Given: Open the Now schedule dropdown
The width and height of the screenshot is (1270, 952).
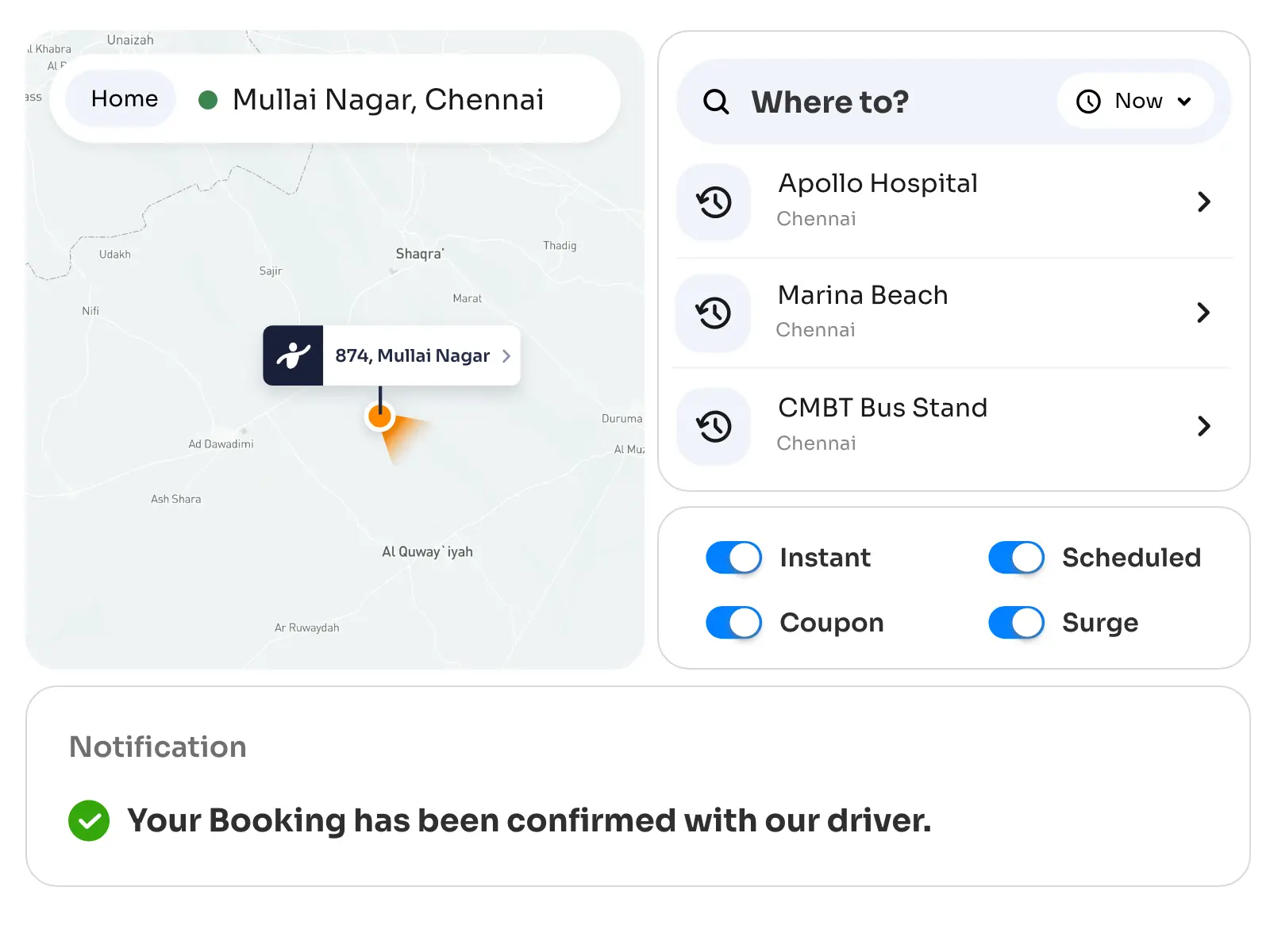Looking at the screenshot, I should click(x=1137, y=102).
